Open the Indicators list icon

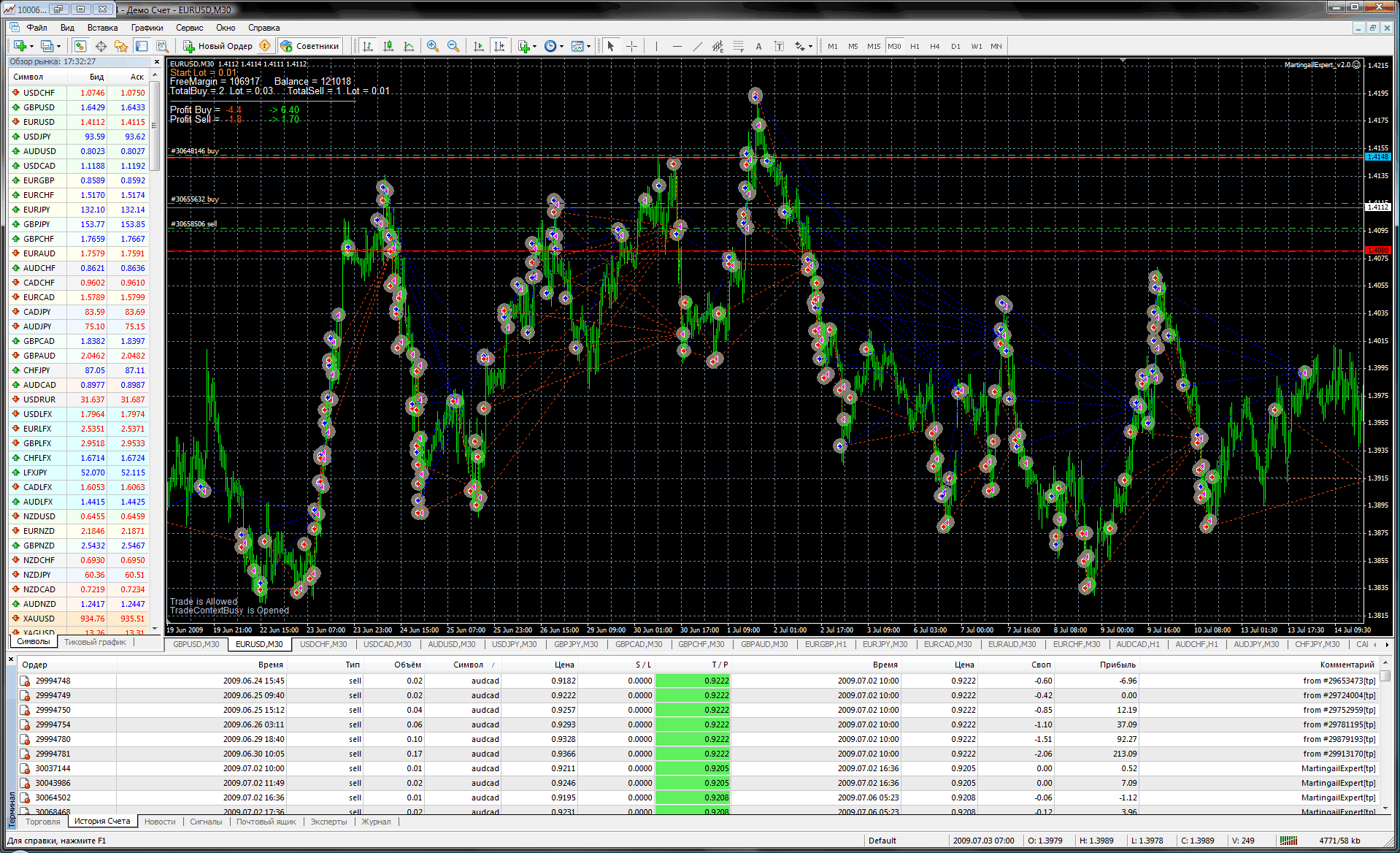(x=524, y=46)
